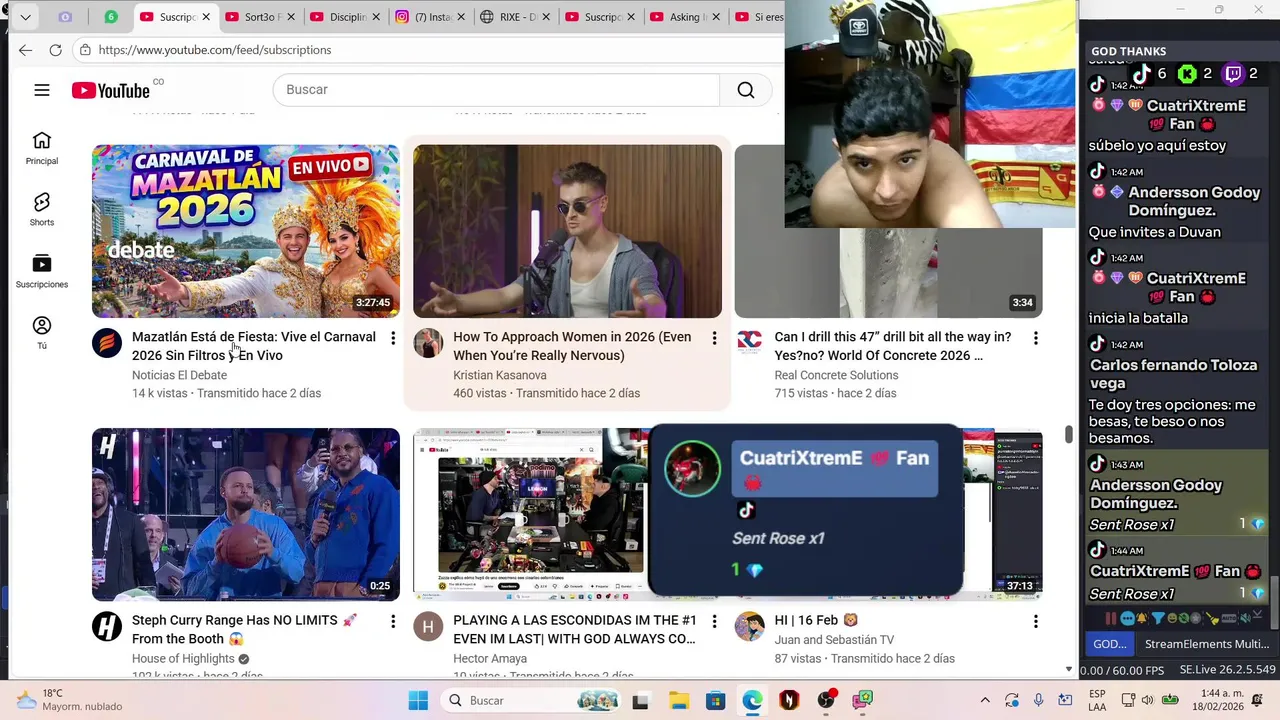The image size is (1280, 720).
Task: Open options for HI | 16 Feb video
Action: pos(1036,622)
